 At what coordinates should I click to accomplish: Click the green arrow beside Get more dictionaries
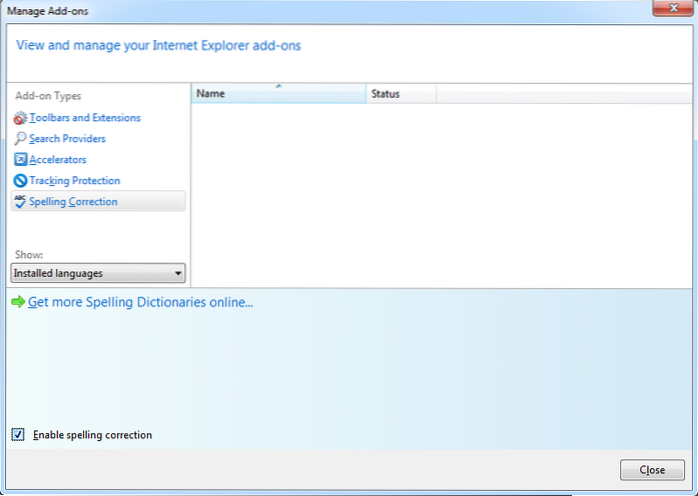[18, 302]
